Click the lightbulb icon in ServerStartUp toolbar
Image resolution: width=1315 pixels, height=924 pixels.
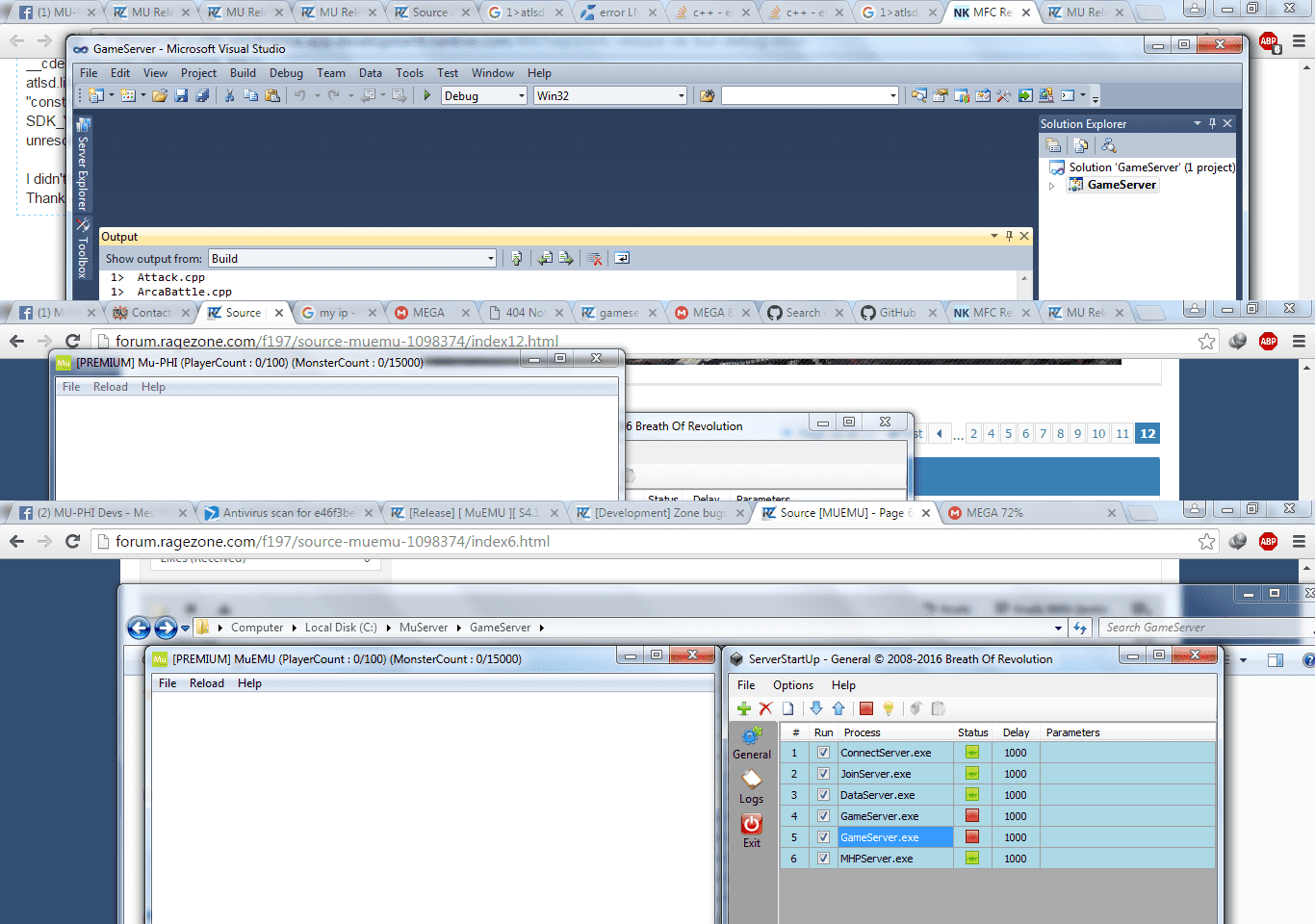click(889, 708)
